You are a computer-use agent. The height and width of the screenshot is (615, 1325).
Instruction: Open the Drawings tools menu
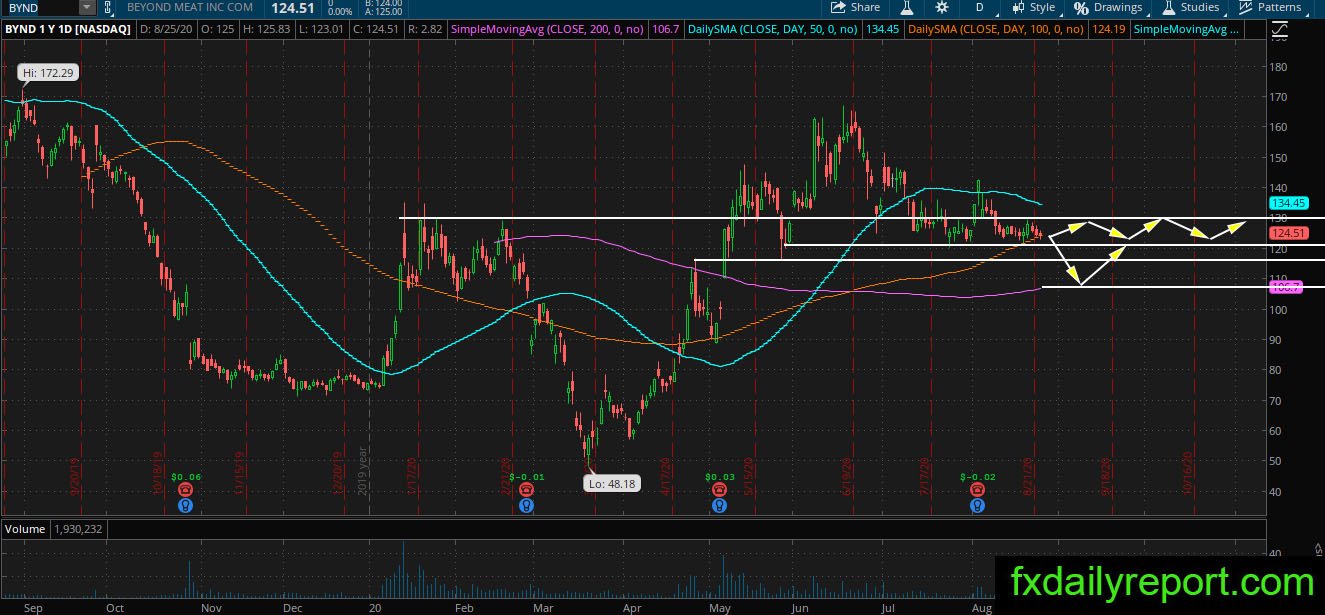point(1108,8)
